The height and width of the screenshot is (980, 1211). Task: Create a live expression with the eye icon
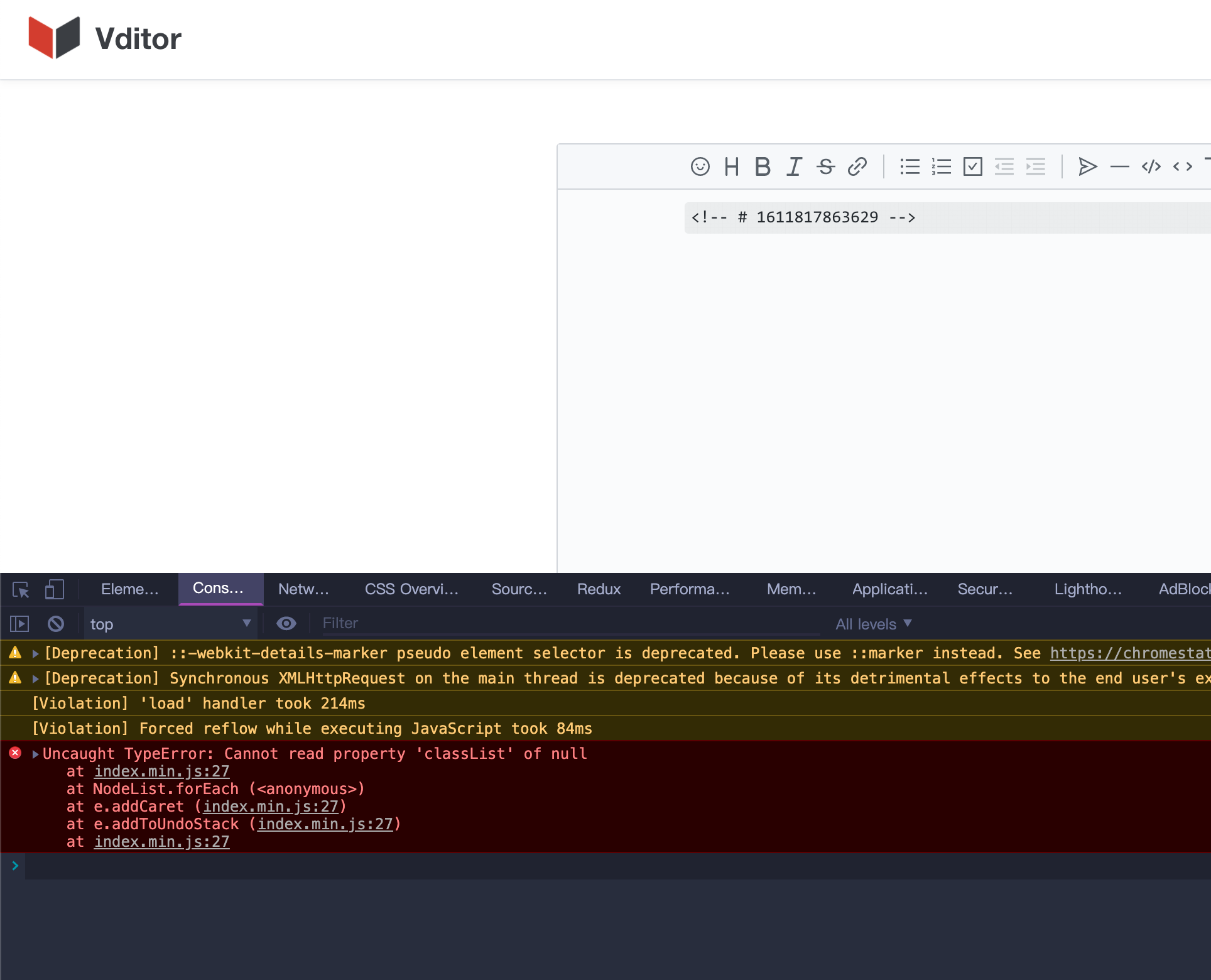pyautogui.click(x=286, y=623)
